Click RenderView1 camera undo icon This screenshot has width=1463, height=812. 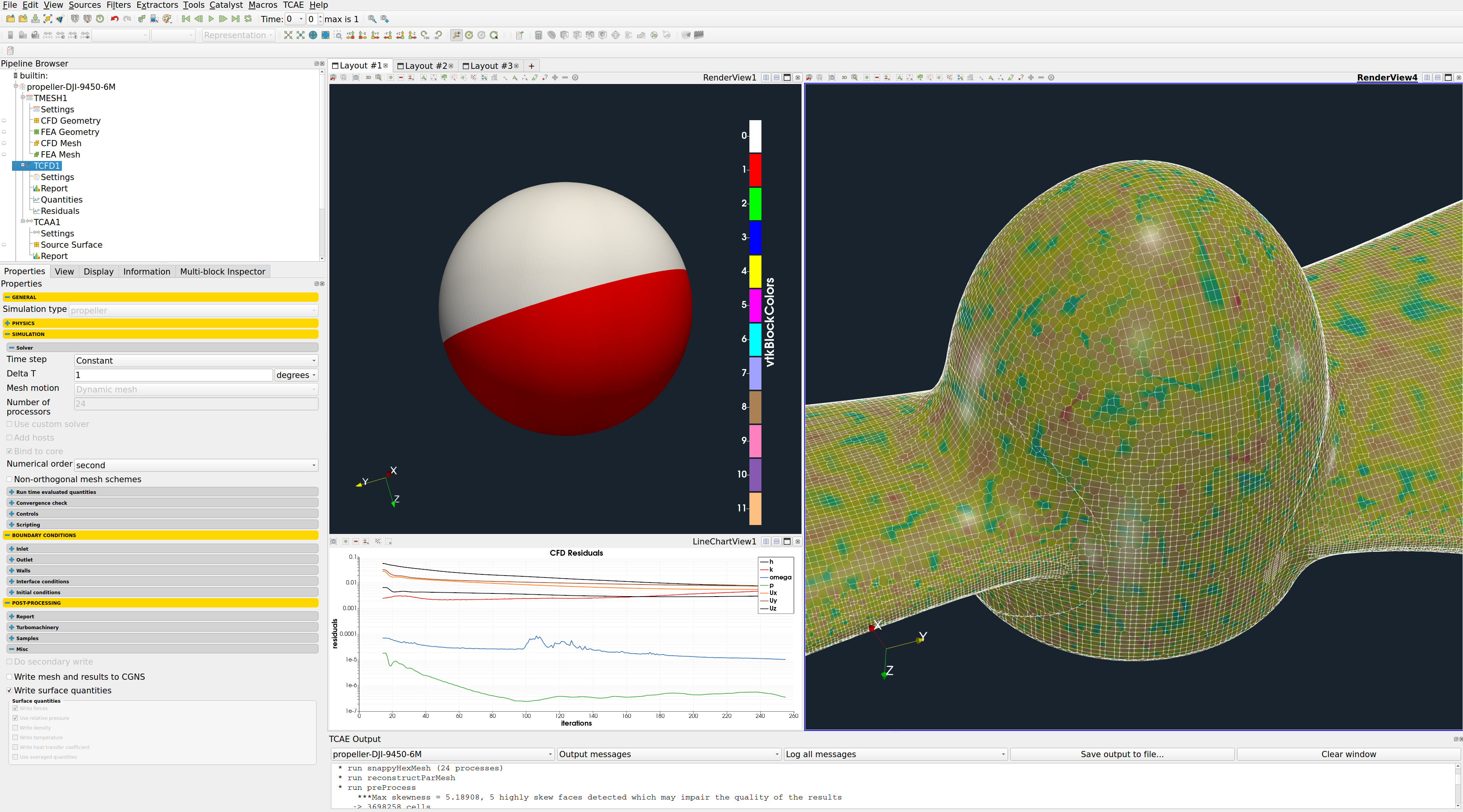pos(333,78)
